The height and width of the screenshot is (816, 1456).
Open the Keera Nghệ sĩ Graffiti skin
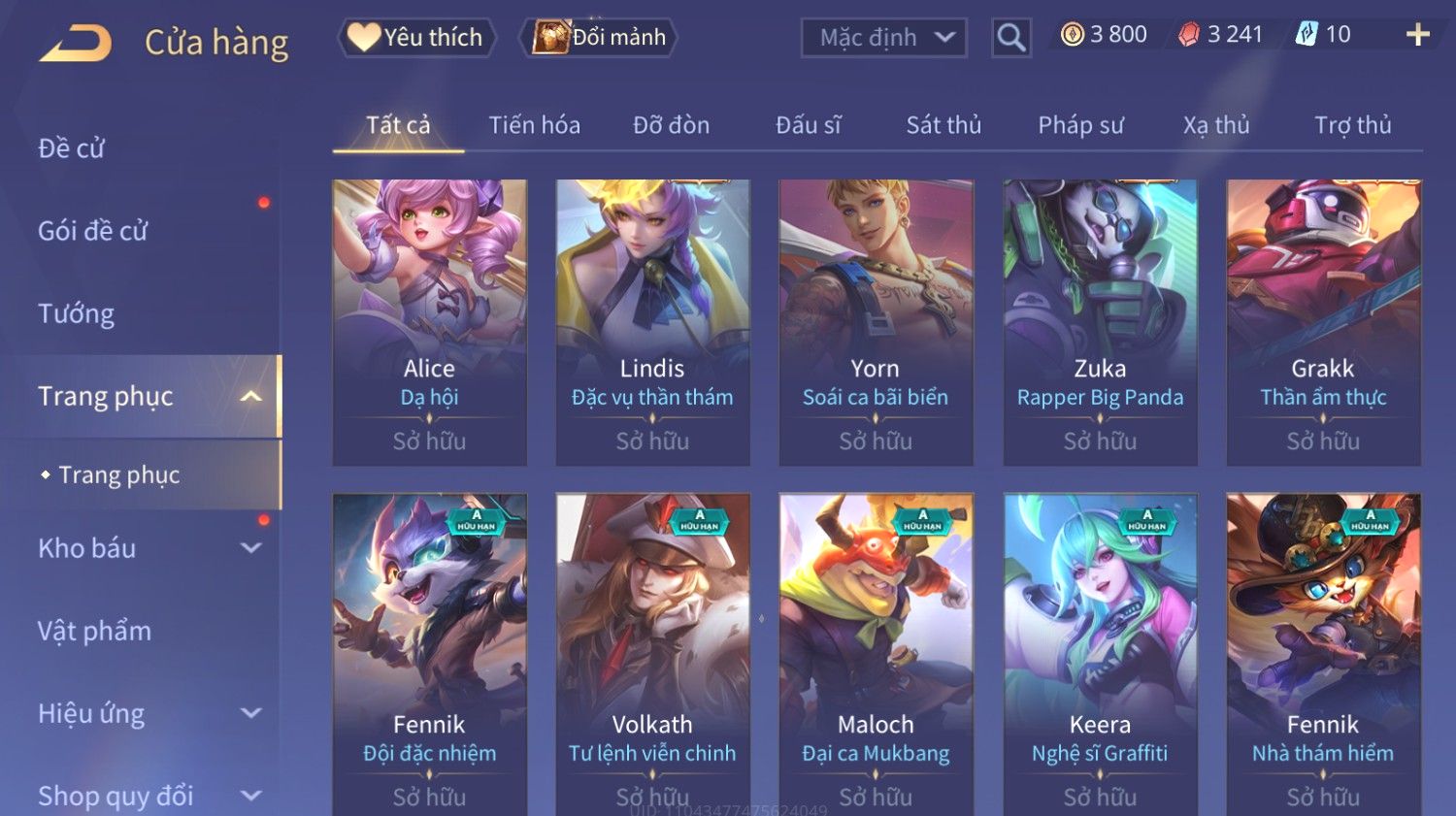pyautogui.click(x=1100, y=655)
